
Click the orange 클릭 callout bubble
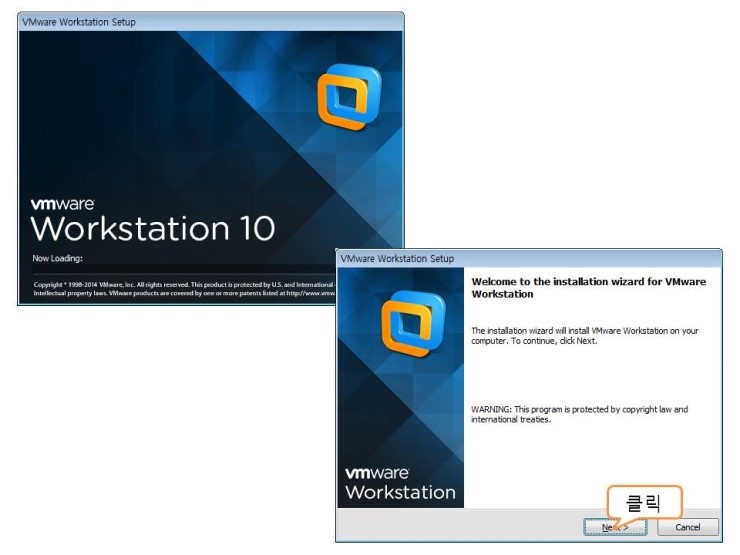point(643,501)
